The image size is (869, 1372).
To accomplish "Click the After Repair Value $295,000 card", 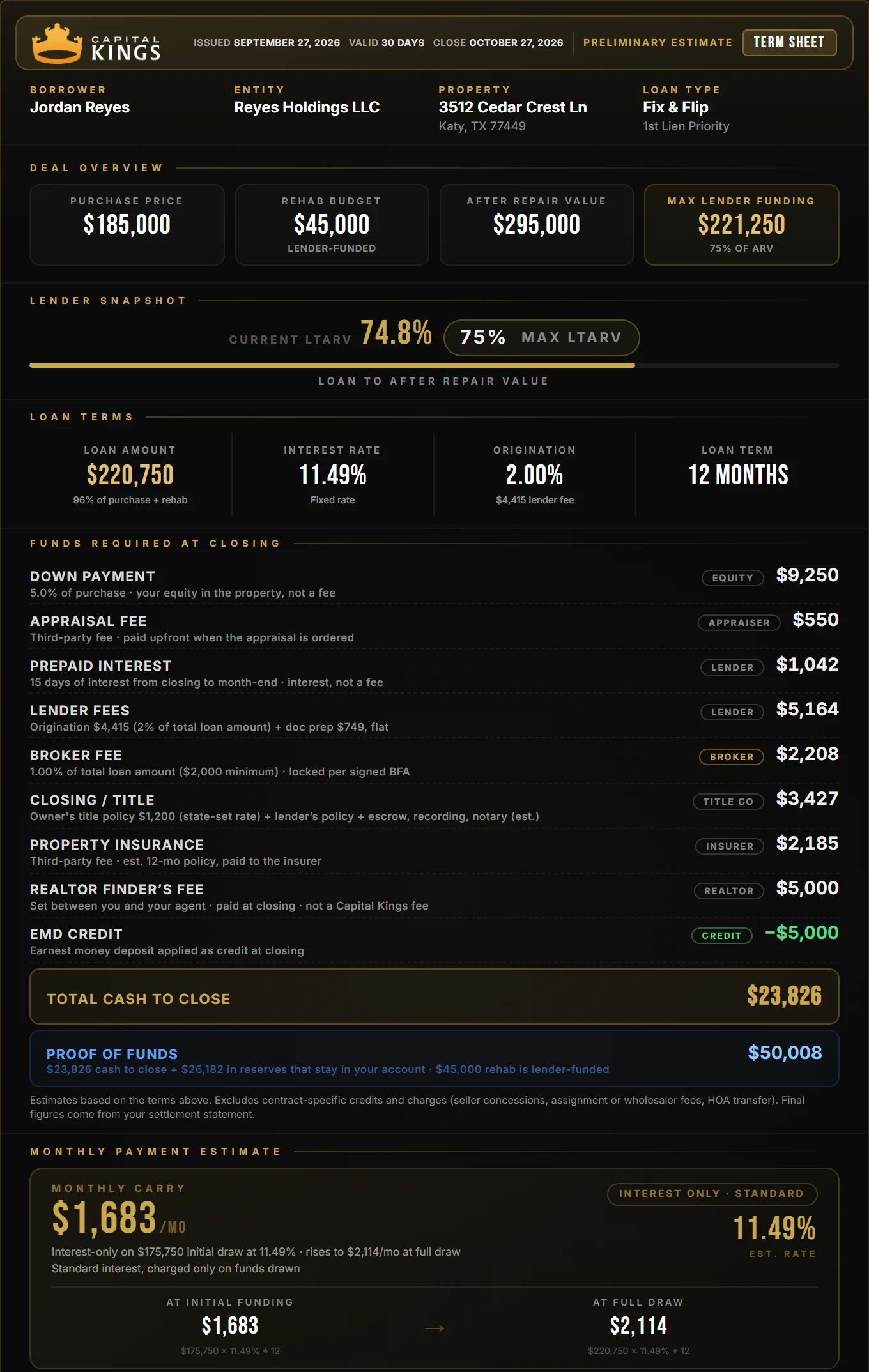I will [x=537, y=225].
